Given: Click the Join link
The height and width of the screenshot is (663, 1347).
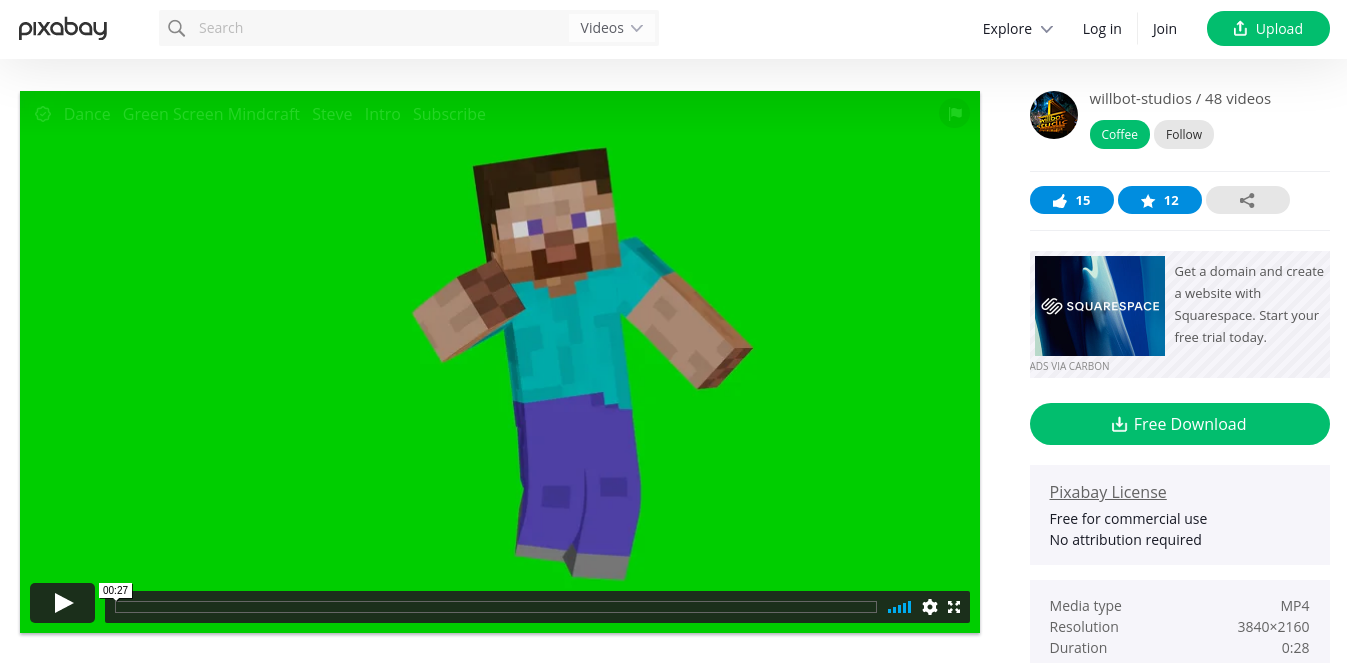Looking at the screenshot, I should point(1164,29).
